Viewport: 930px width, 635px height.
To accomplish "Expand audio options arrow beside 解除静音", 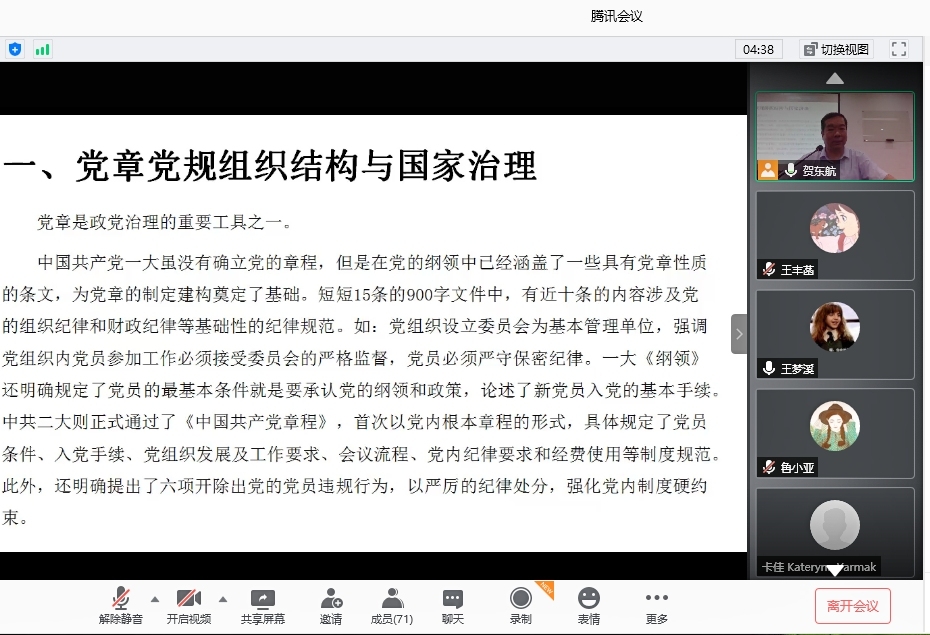I will 154,599.
